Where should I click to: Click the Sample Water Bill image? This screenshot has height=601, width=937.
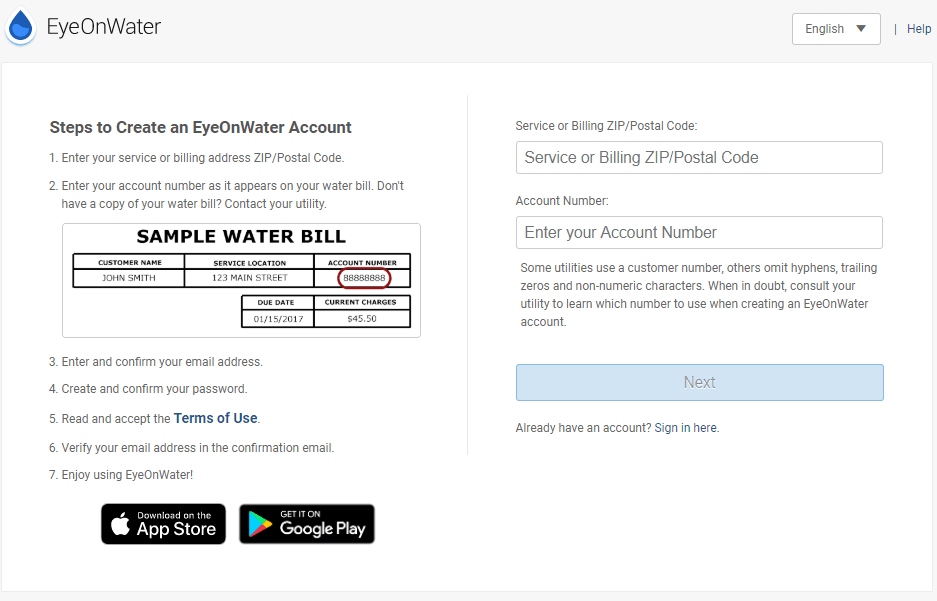click(242, 281)
